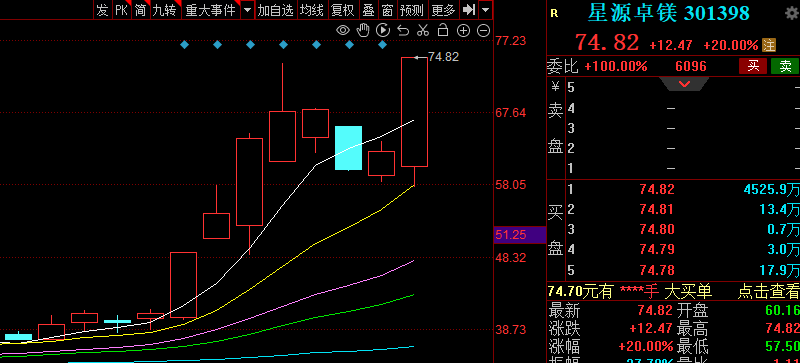
Task: Toggle 均线 moving averages display
Action: [x=311, y=10]
